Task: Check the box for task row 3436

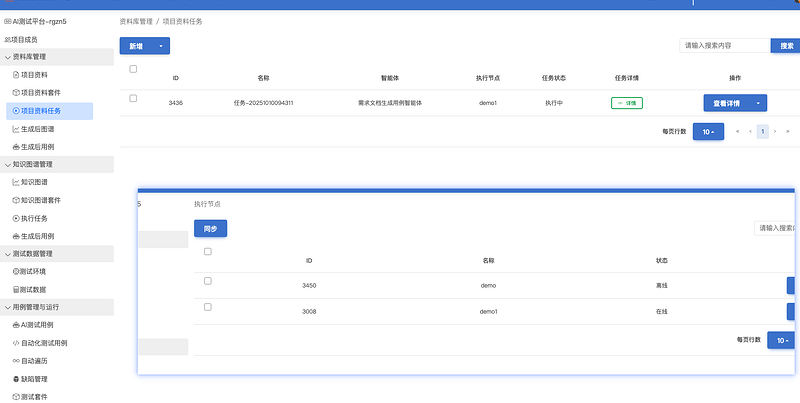Action: (x=133, y=98)
